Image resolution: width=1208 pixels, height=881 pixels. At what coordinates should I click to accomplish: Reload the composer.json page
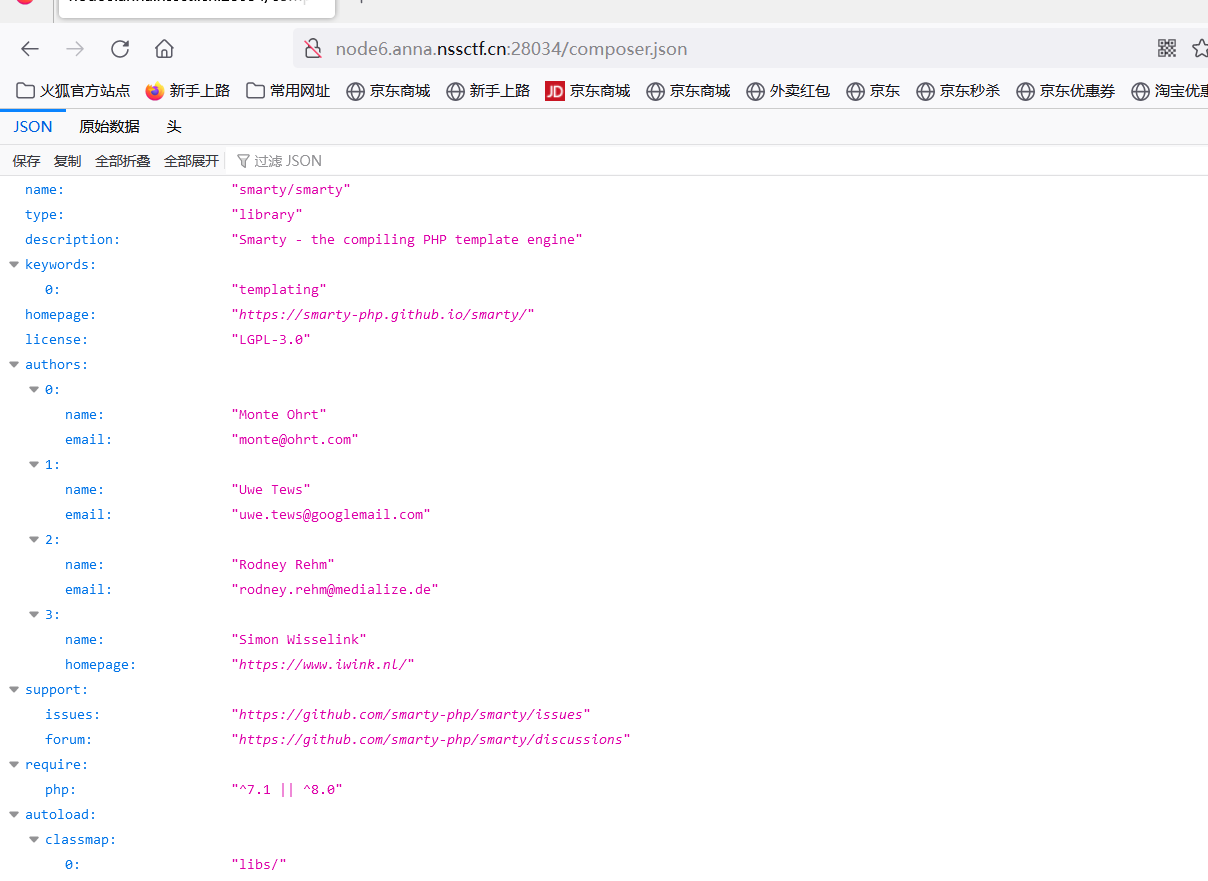pyautogui.click(x=120, y=49)
